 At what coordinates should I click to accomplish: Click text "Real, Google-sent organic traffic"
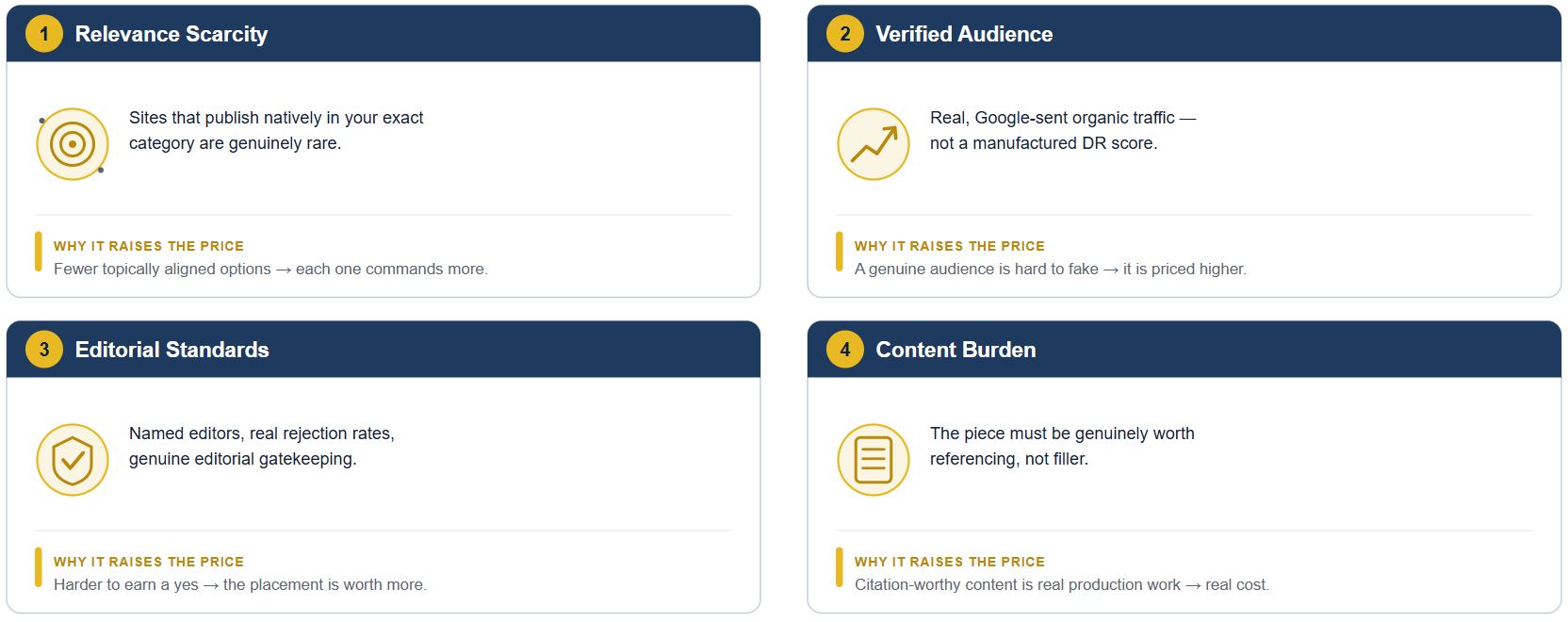[x=1053, y=118]
